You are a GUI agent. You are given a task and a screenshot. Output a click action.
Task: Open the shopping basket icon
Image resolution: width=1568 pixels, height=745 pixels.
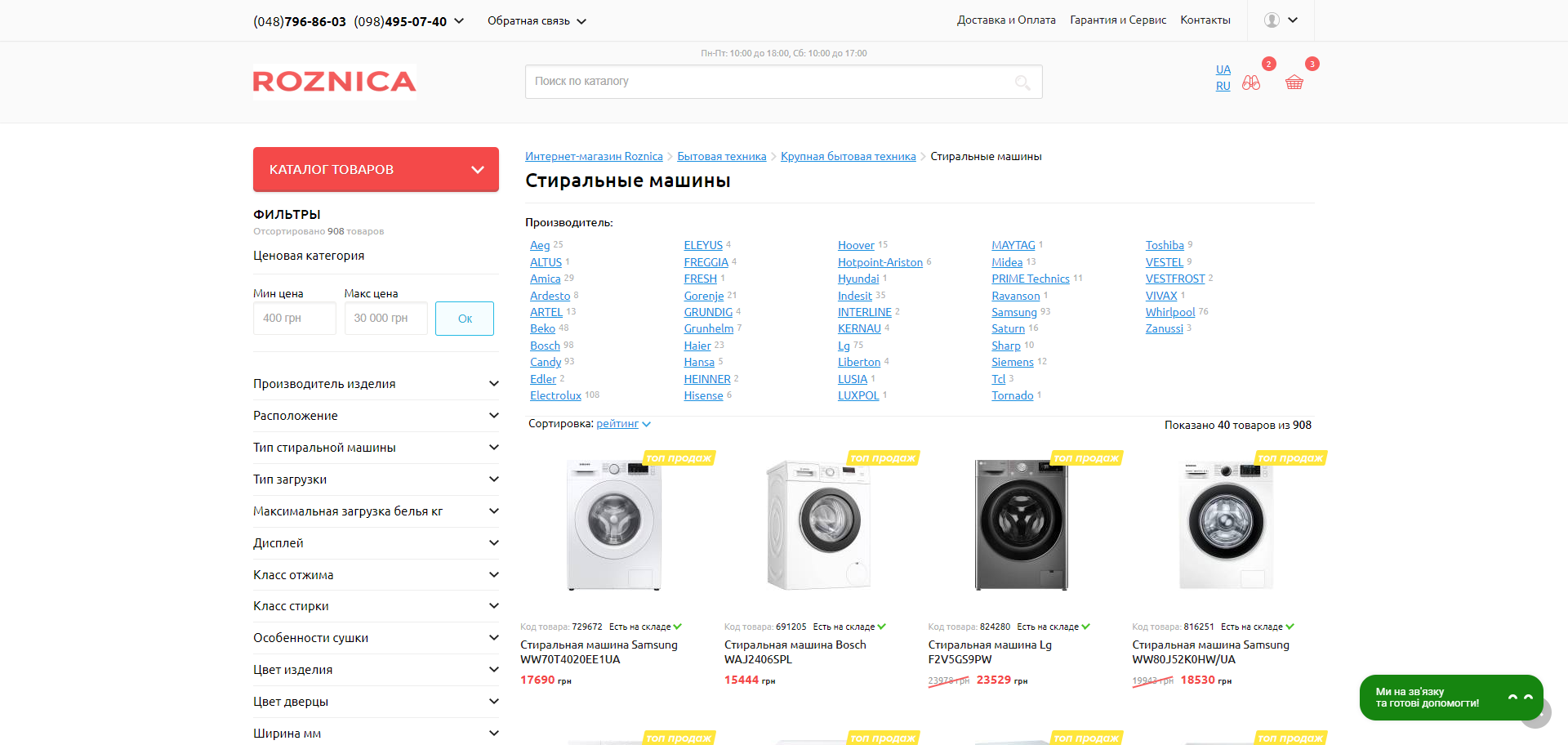[x=1294, y=83]
